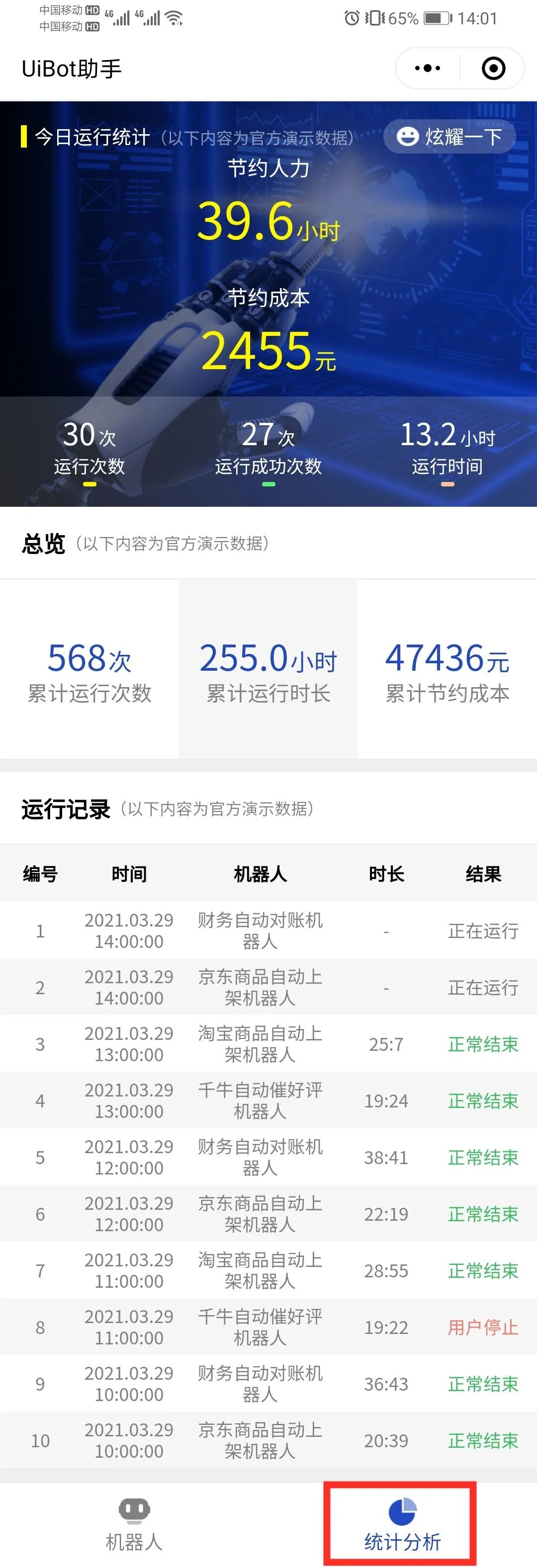Select record 8 千牛自动催好评机器人
Viewport: 537px width, 1568px height.
click(x=268, y=1327)
